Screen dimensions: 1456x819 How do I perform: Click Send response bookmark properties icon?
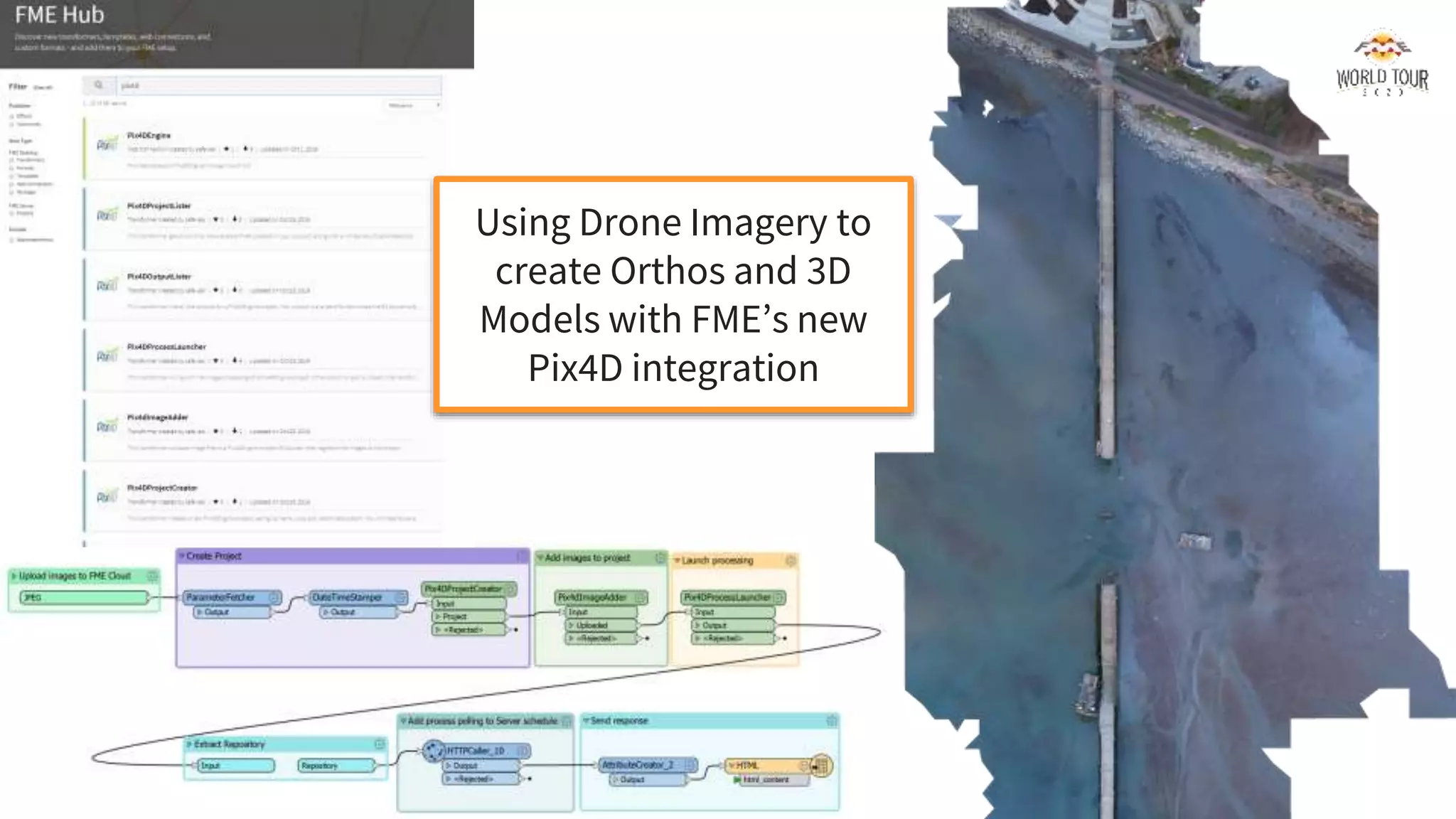831,721
